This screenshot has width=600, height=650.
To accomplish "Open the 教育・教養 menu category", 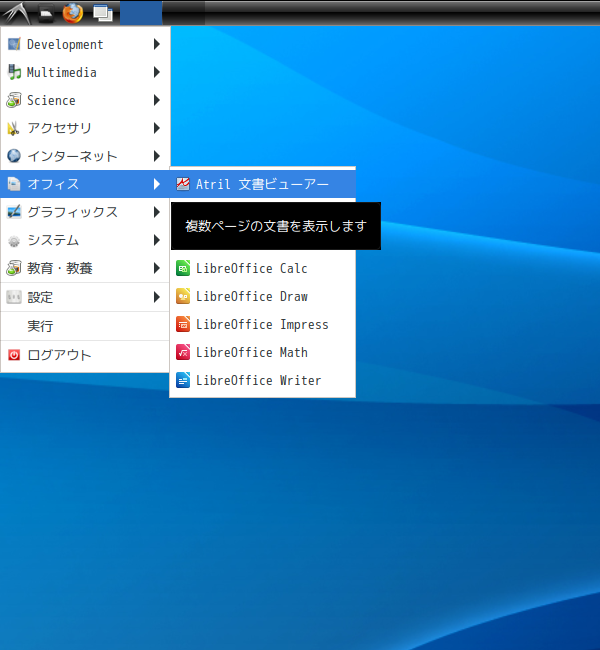I will pyautogui.click(x=85, y=268).
